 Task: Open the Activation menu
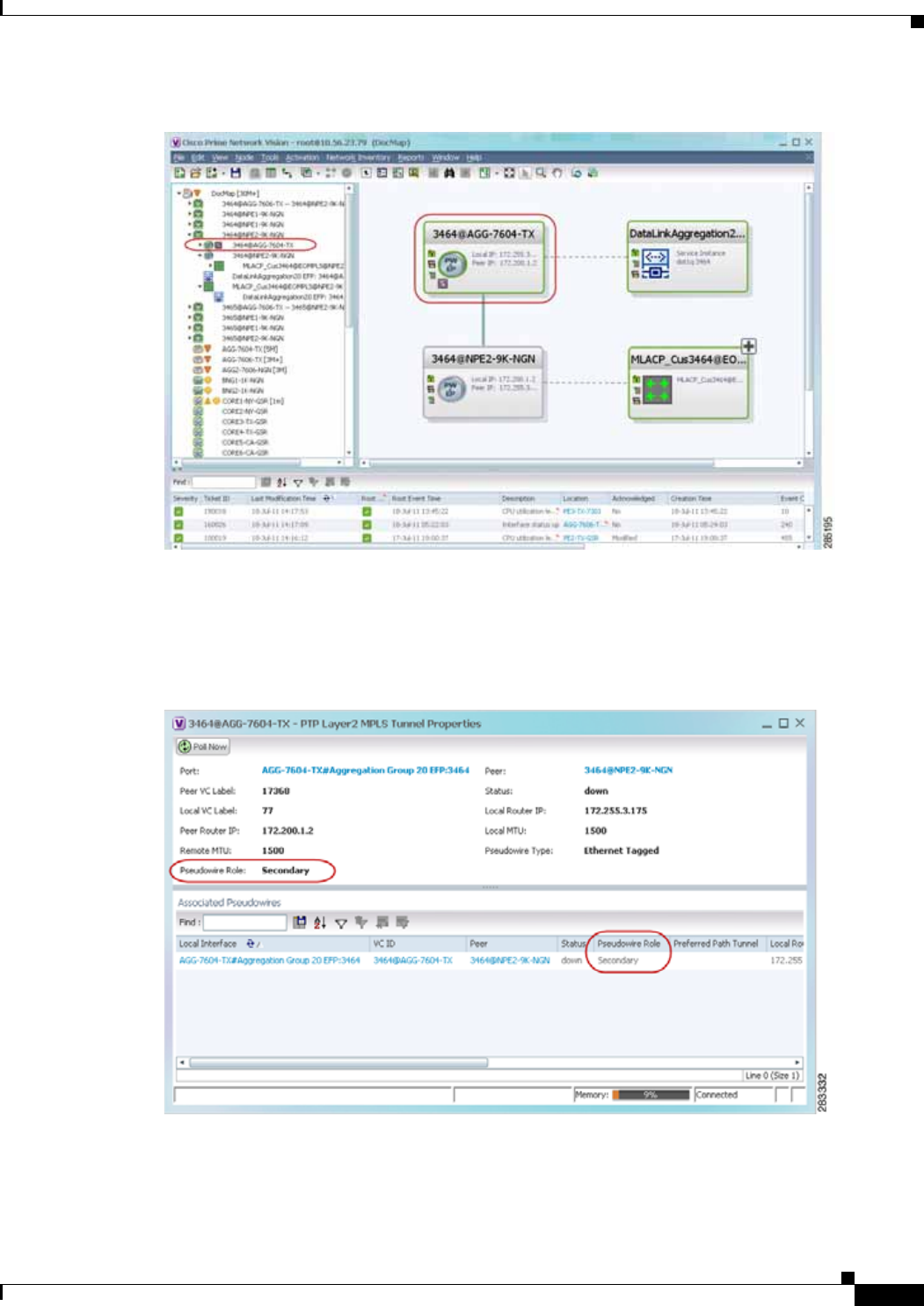tap(302, 157)
